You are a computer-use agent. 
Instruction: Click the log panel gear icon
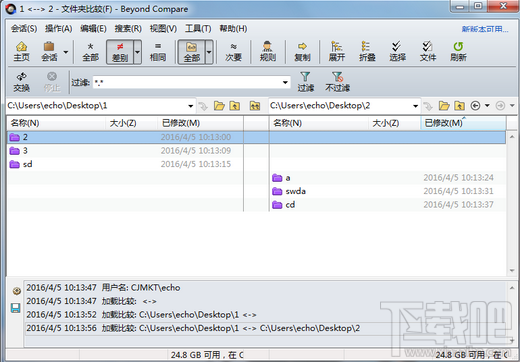click(x=16, y=291)
